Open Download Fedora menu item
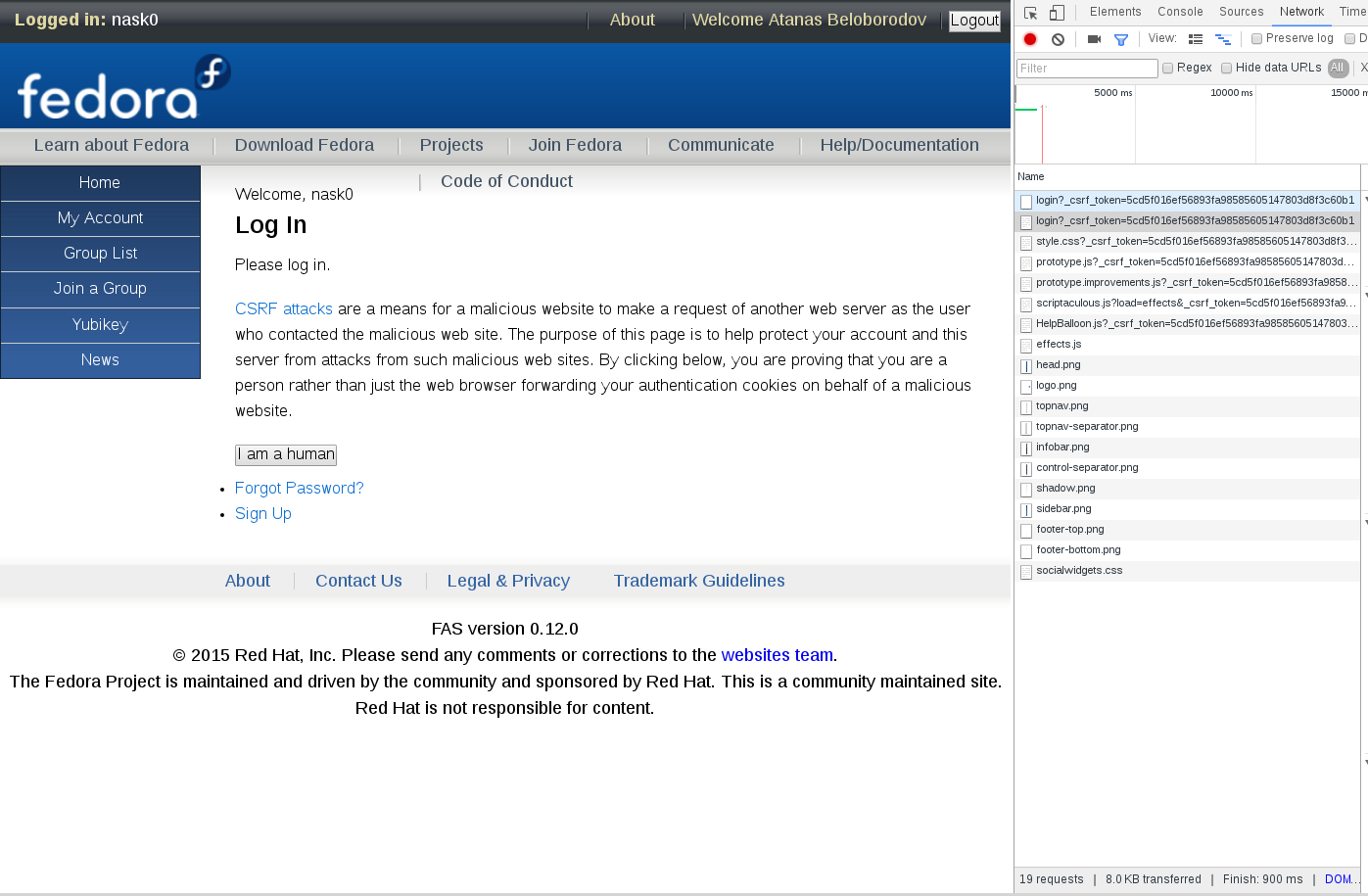 pyautogui.click(x=305, y=145)
